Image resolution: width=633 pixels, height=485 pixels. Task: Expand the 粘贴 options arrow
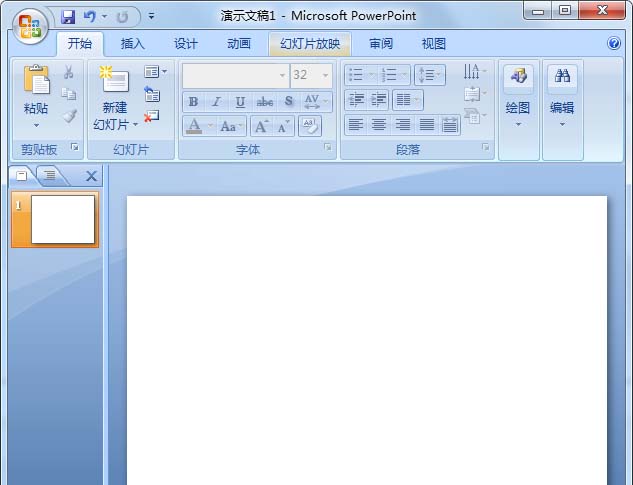pyautogui.click(x=36, y=126)
